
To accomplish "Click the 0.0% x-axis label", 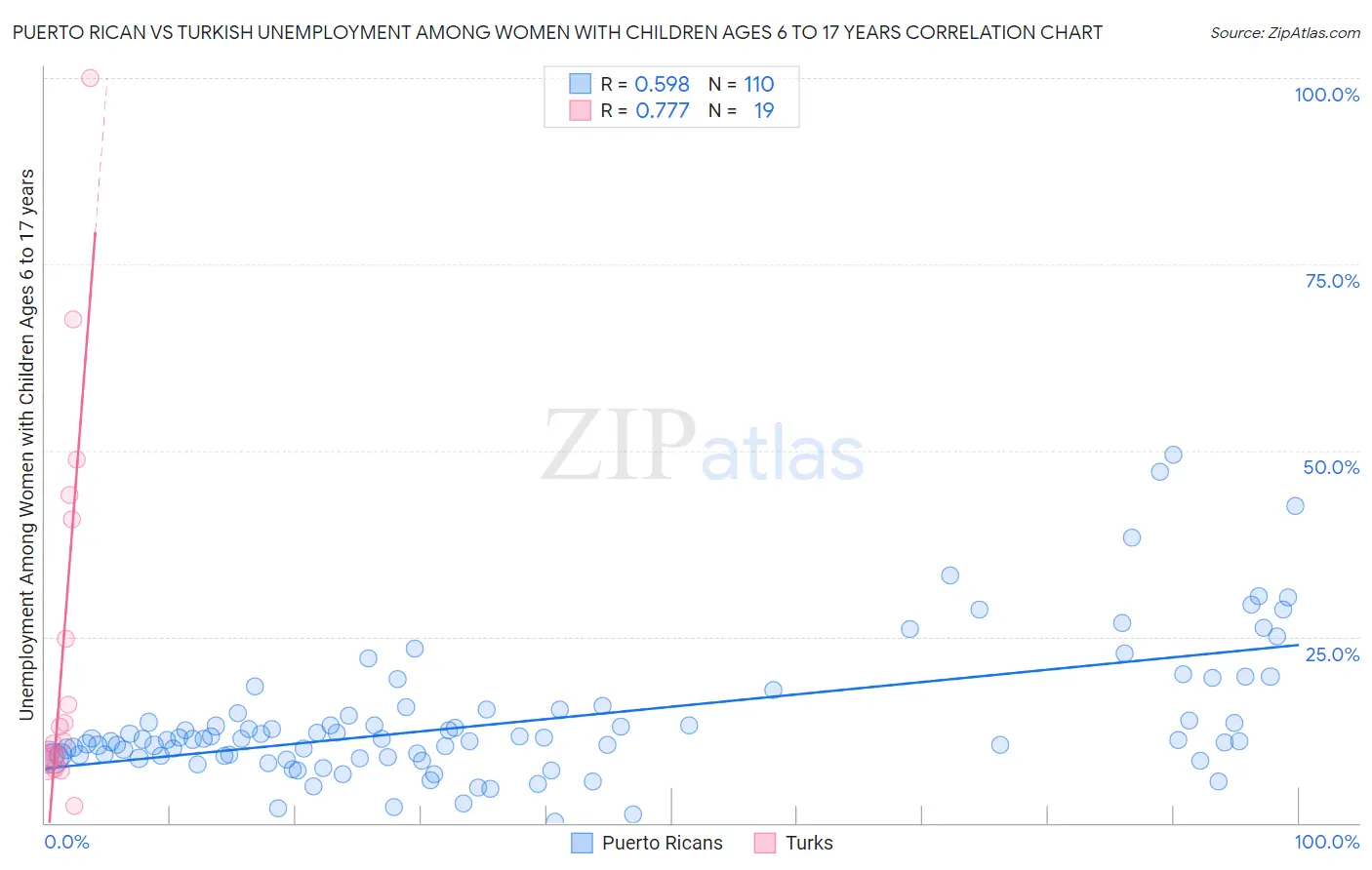I will tap(67, 842).
